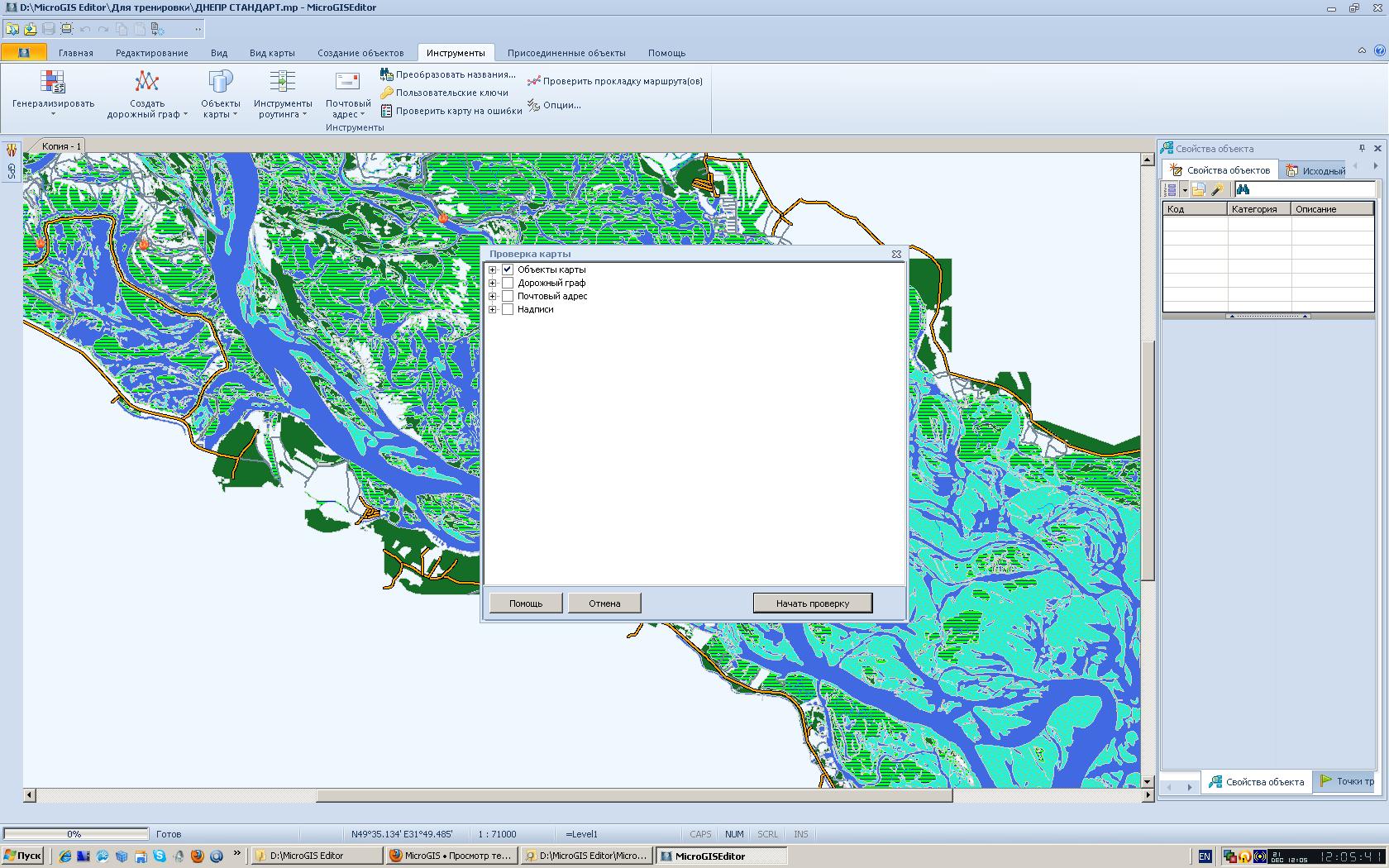Open the Map objects (Объекты карты) ribbon icon
The image size is (1389, 868).
pyautogui.click(x=220, y=82)
